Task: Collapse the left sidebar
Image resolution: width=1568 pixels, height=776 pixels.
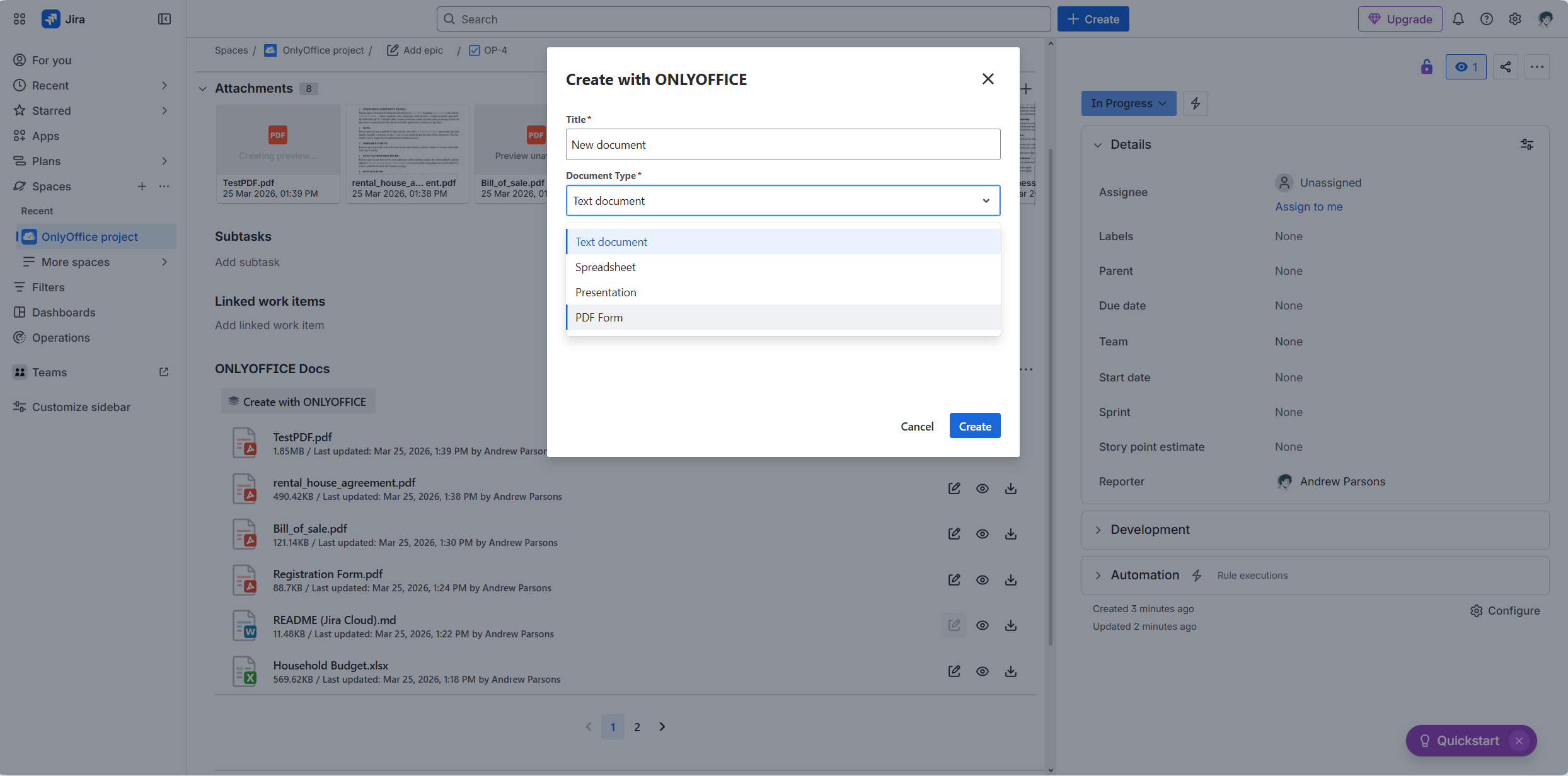Action: 164,19
